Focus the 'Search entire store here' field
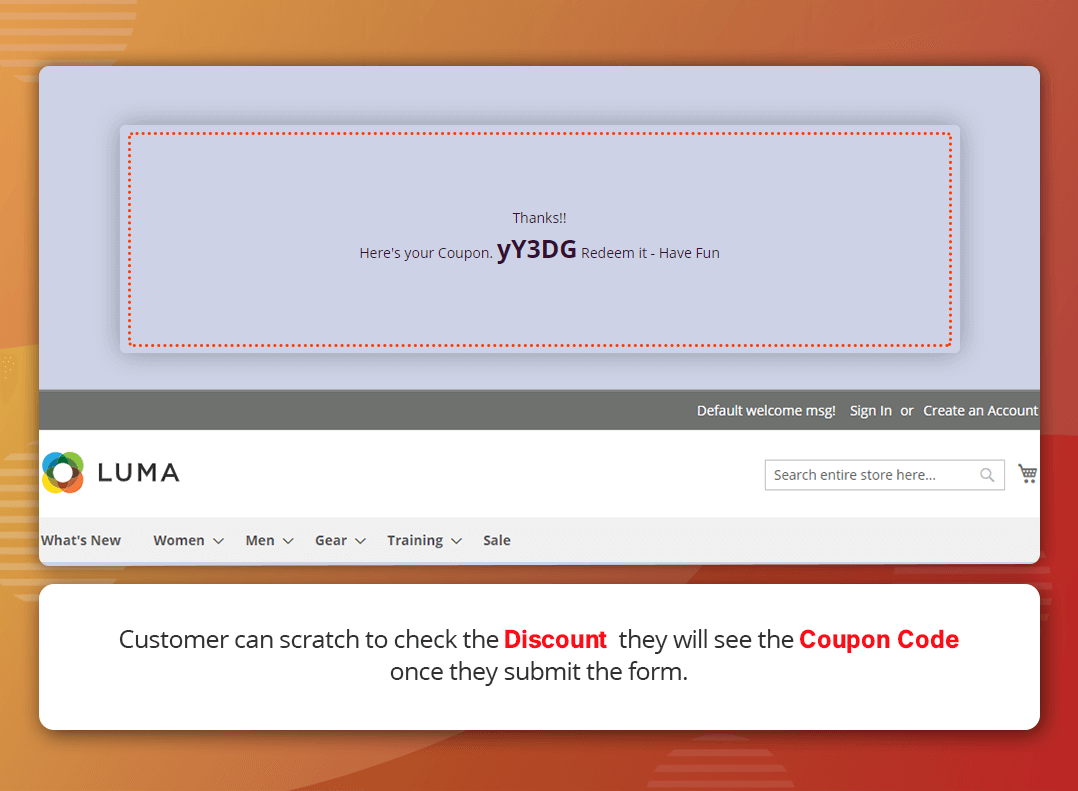This screenshot has width=1078, height=791. (x=870, y=475)
